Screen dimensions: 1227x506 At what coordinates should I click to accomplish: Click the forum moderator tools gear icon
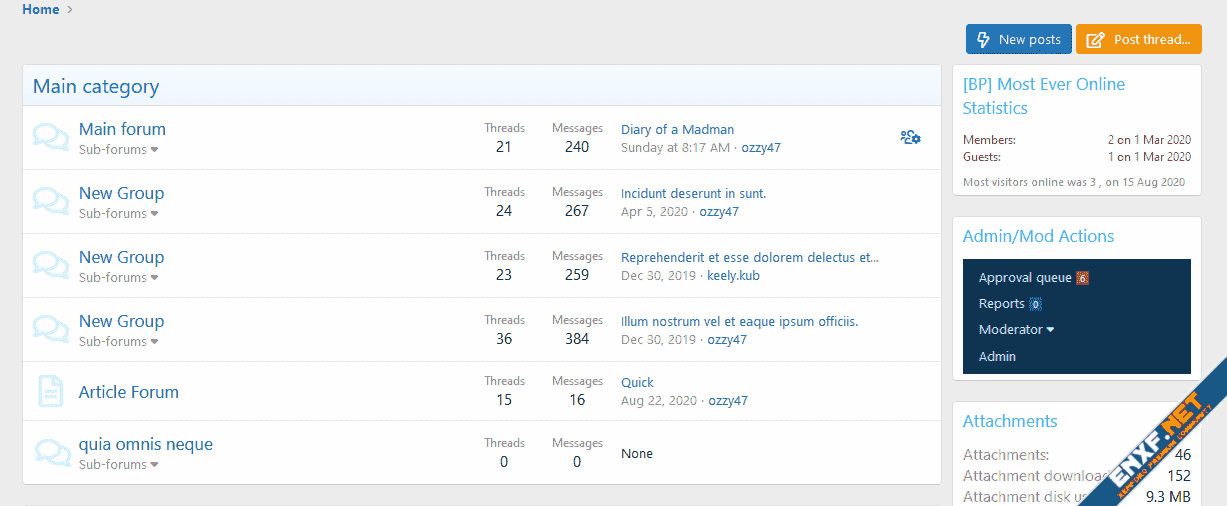(910, 137)
